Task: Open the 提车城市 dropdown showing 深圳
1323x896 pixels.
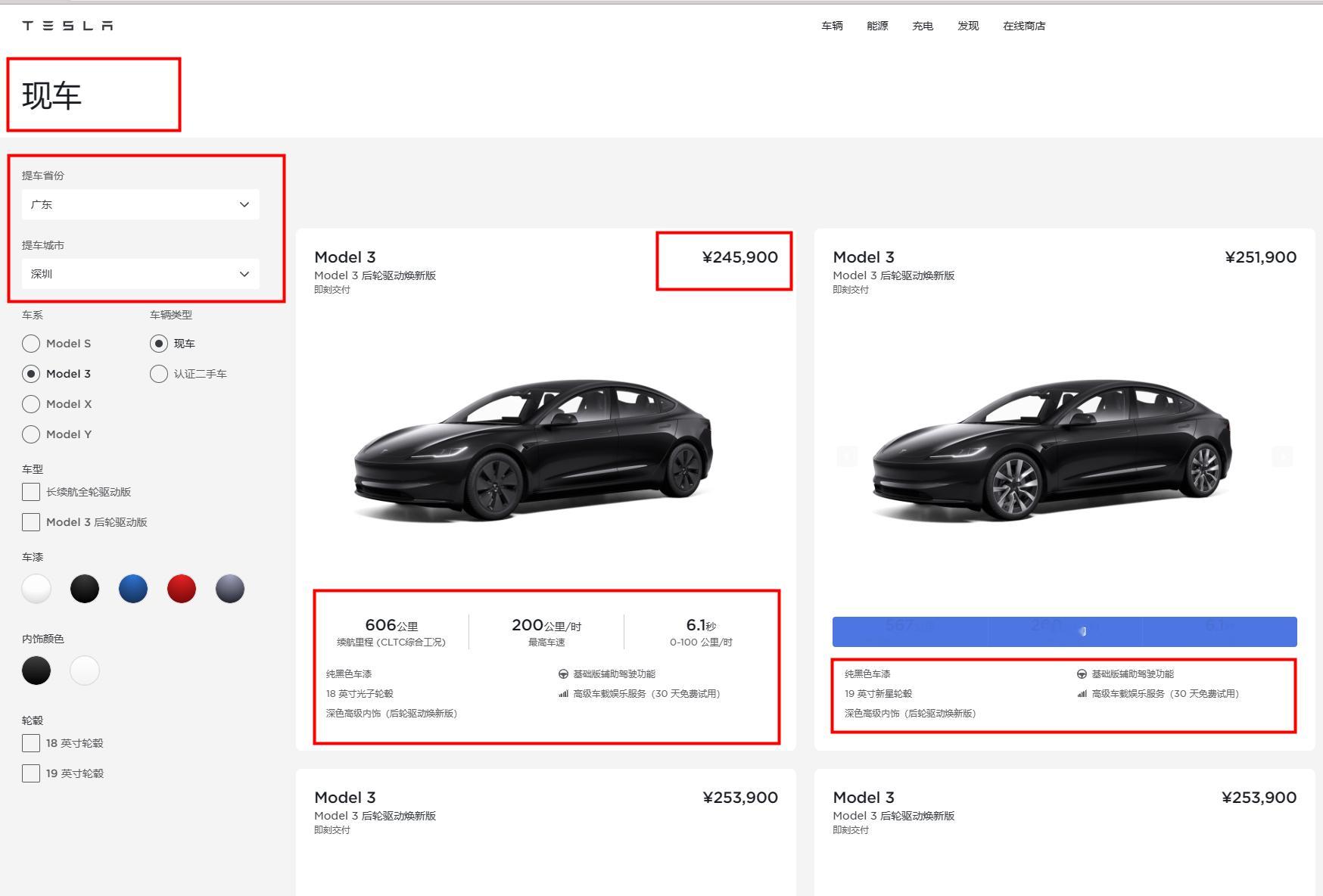Action: pyautogui.click(x=141, y=274)
